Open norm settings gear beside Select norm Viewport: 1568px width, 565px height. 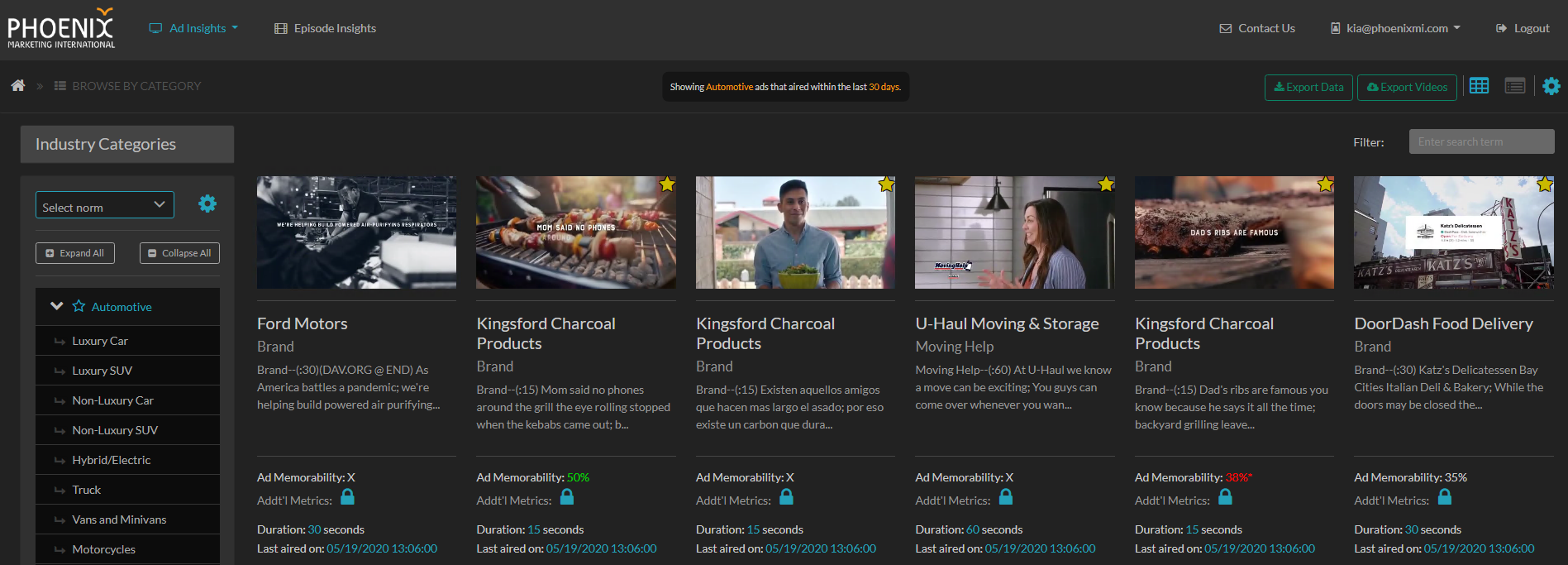click(207, 203)
